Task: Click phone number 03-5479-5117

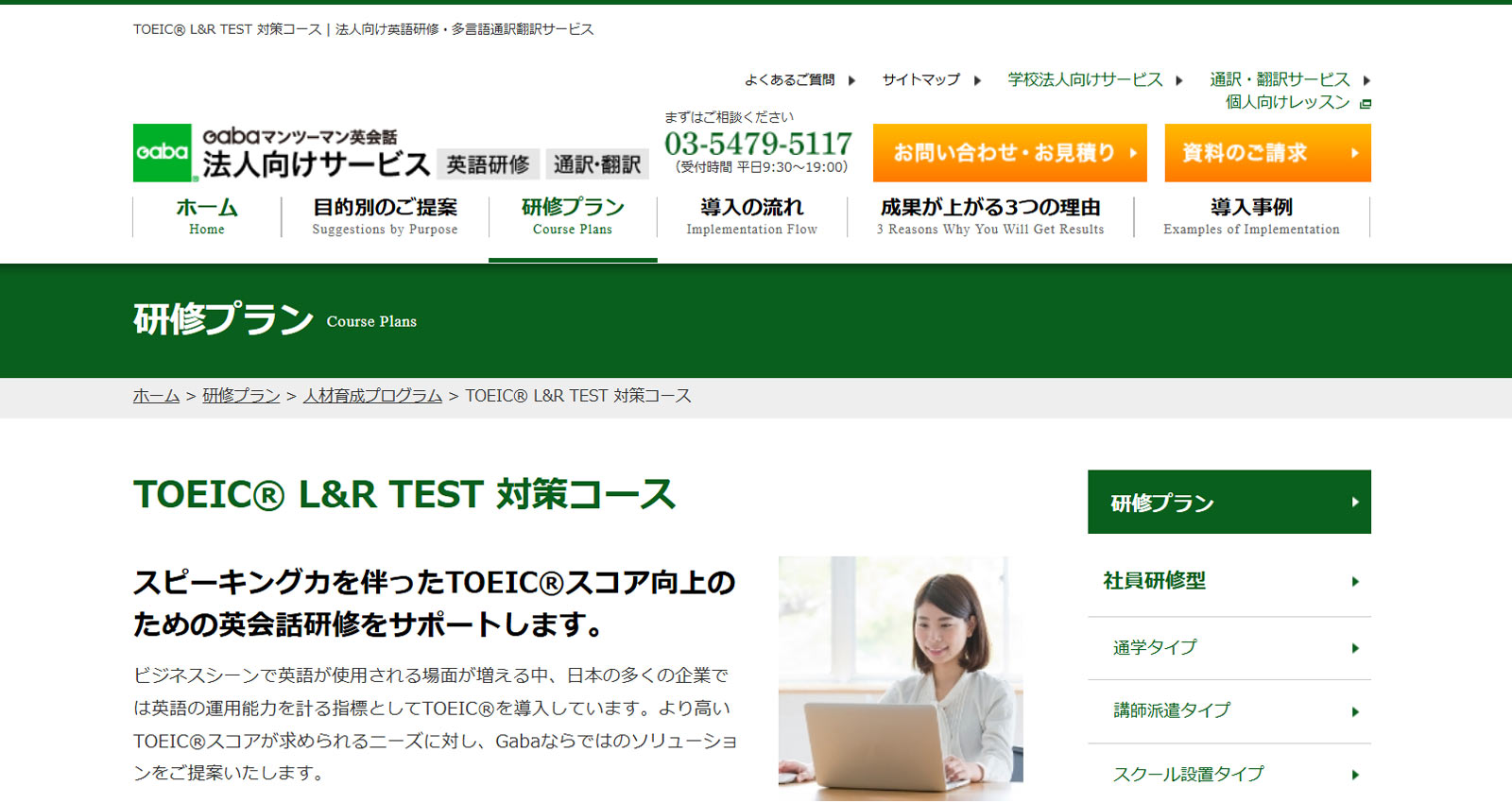Action: 758,144
